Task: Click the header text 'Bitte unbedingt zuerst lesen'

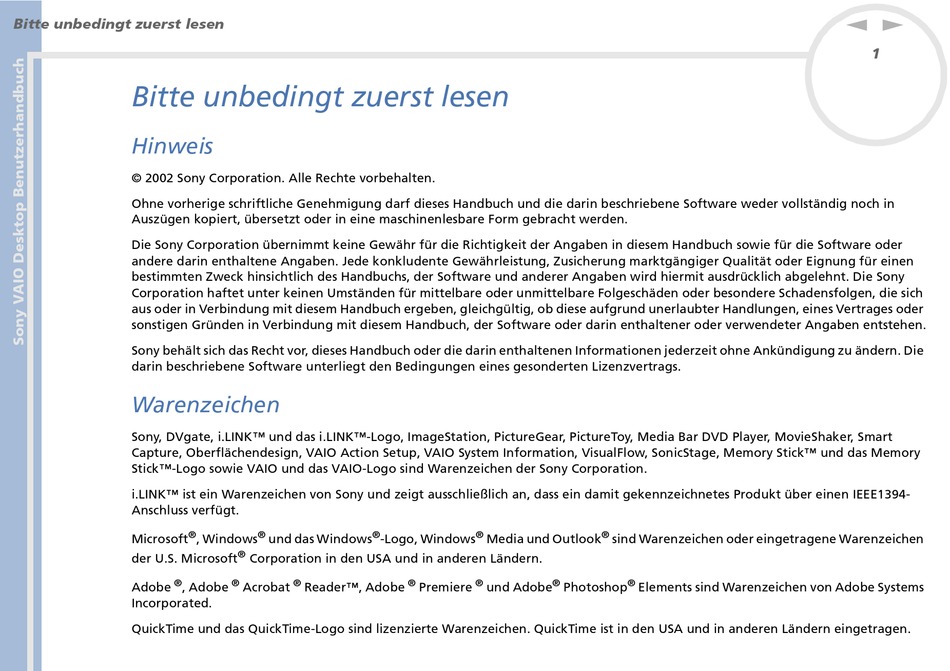Action: click(x=119, y=24)
